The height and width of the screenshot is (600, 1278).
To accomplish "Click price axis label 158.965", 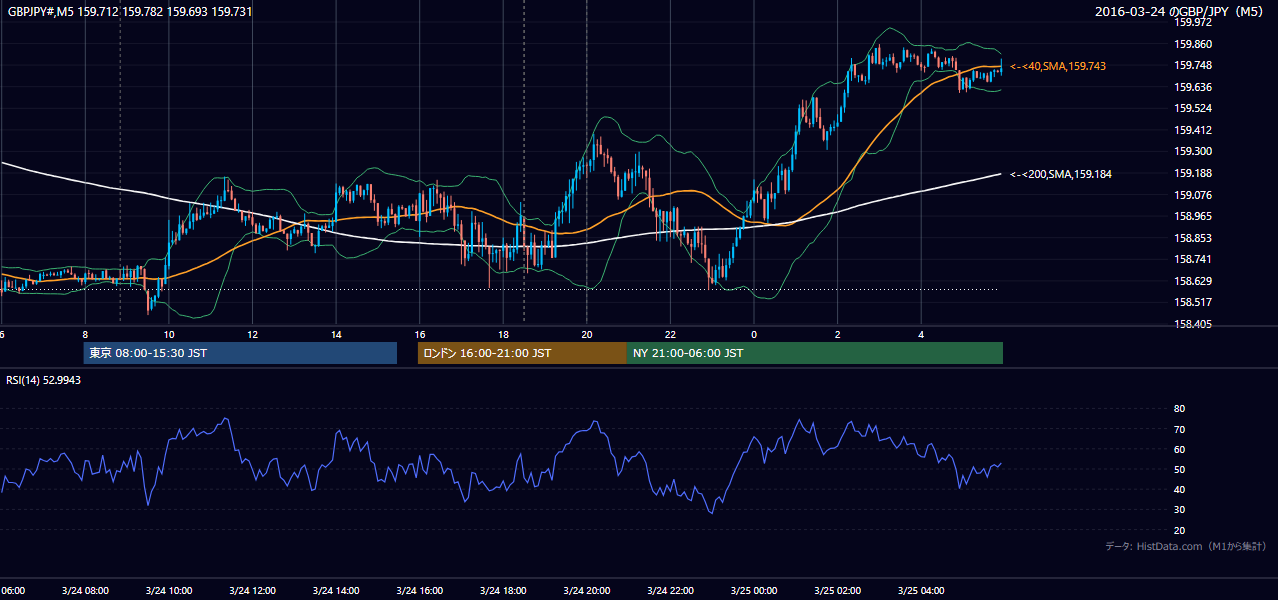I will (x=1193, y=216).
